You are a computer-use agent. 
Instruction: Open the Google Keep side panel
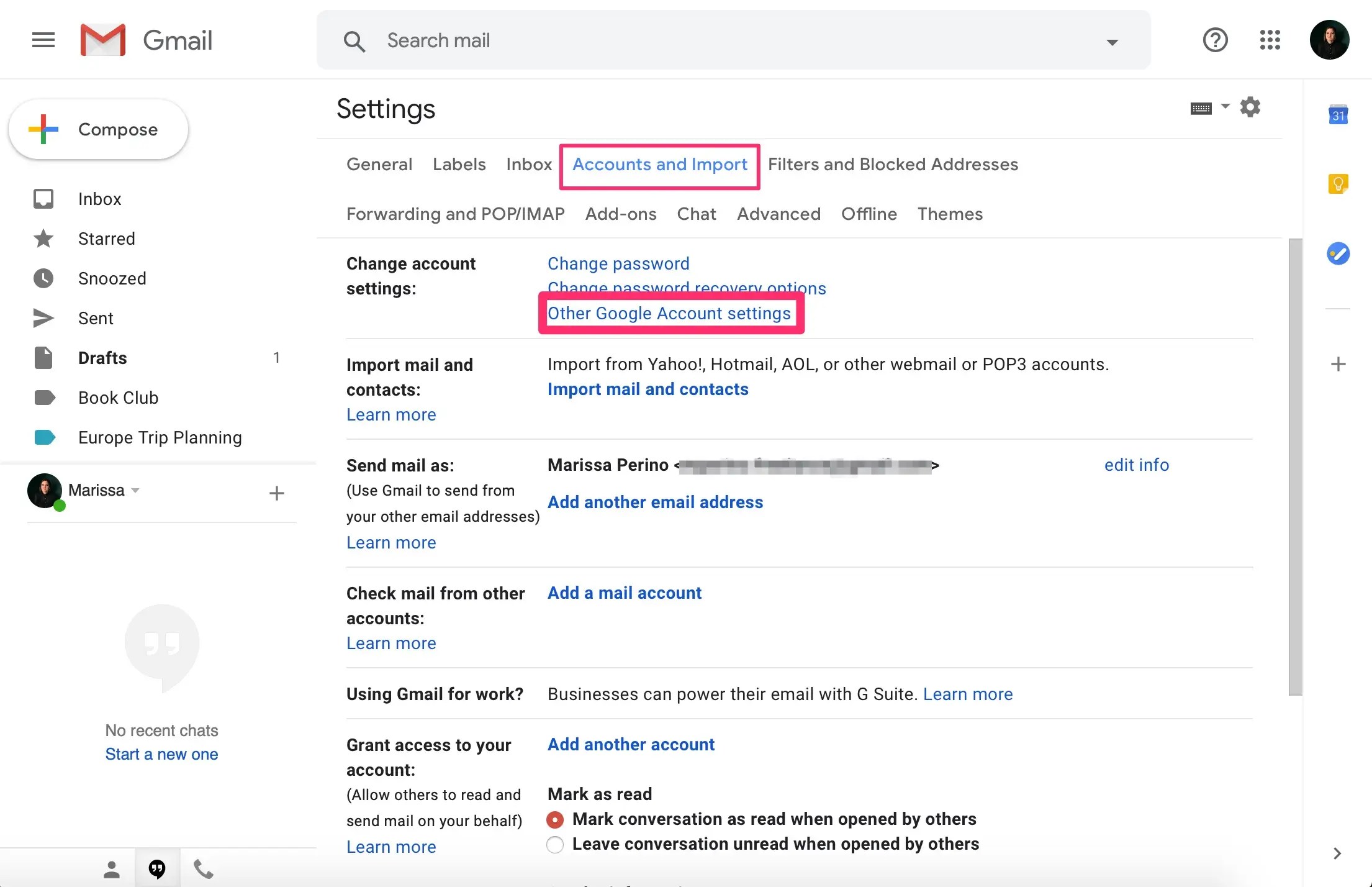[x=1338, y=184]
